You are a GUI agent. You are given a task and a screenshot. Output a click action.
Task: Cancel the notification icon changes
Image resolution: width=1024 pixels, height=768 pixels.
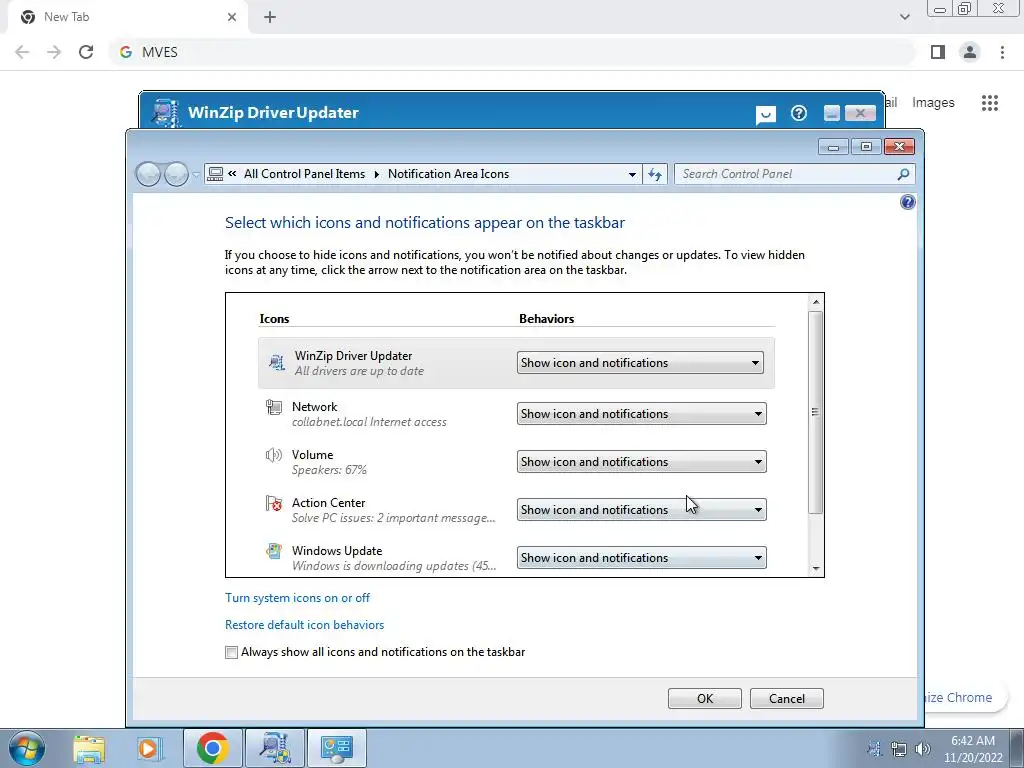(x=786, y=699)
